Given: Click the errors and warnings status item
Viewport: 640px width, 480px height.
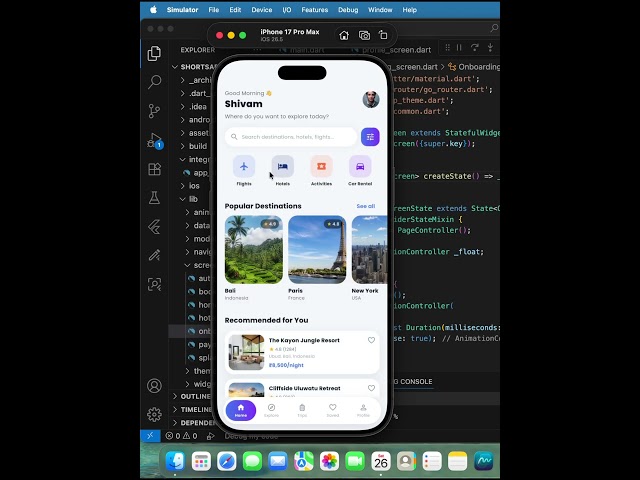Looking at the screenshot, I should 181,436.
